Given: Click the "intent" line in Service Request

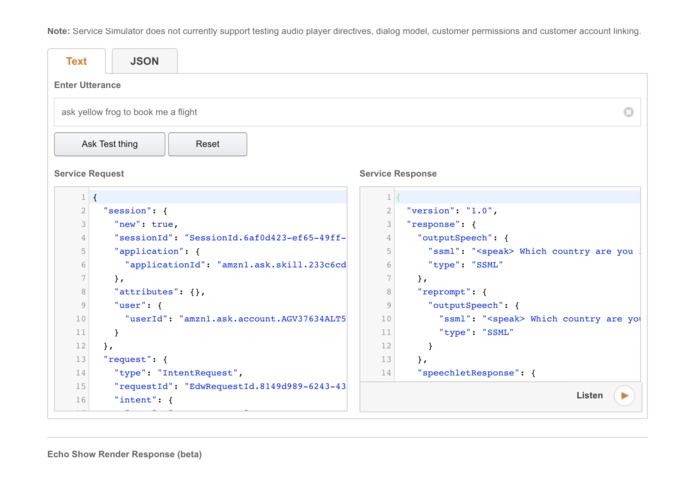Looking at the screenshot, I should coord(143,400).
